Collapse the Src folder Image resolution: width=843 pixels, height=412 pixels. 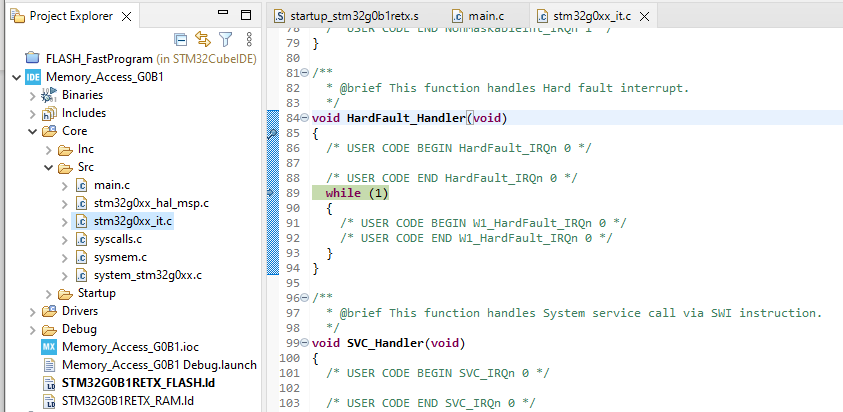click(48, 167)
